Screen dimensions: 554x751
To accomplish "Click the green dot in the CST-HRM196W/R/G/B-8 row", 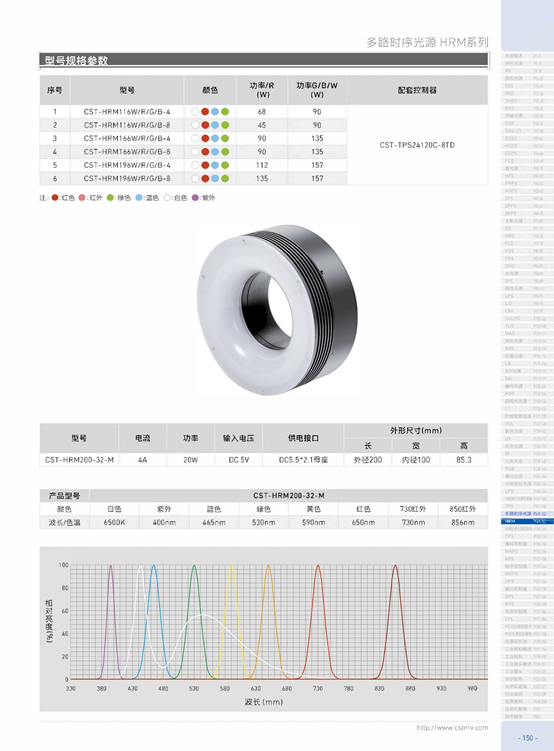I will pos(225,178).
